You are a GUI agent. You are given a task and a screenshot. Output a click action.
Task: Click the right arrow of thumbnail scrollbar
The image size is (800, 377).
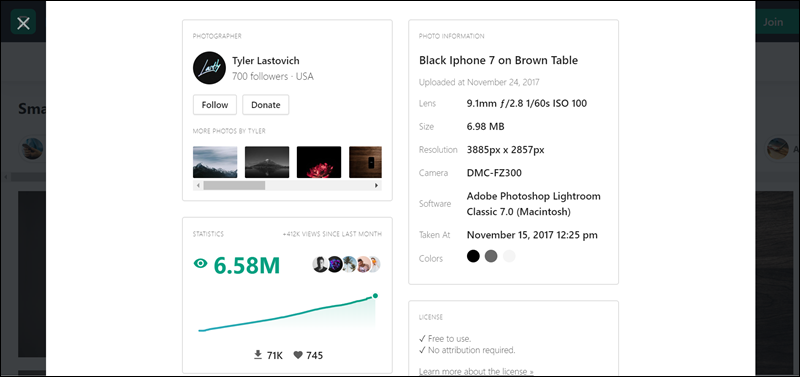pyautogui.click(x=377, y=186)
